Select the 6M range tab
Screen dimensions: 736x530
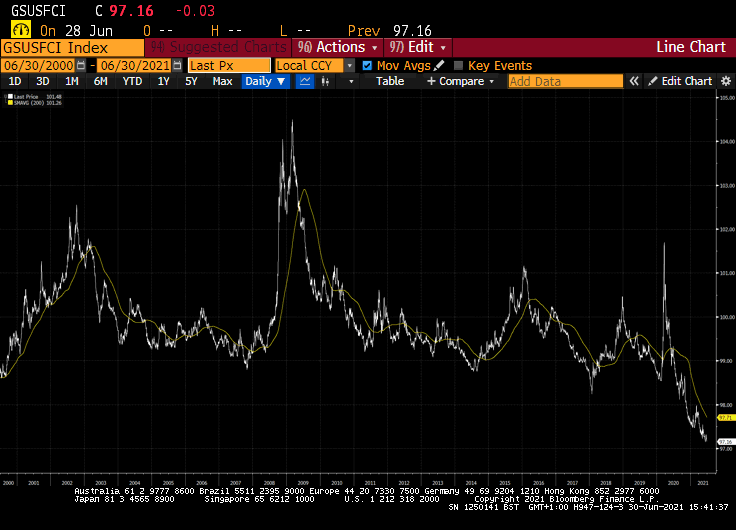click(x=100, y=81)
